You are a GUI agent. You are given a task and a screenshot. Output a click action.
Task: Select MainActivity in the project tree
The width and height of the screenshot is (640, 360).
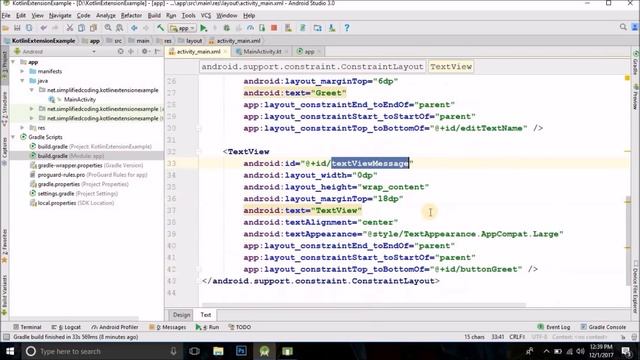[80, 100]
